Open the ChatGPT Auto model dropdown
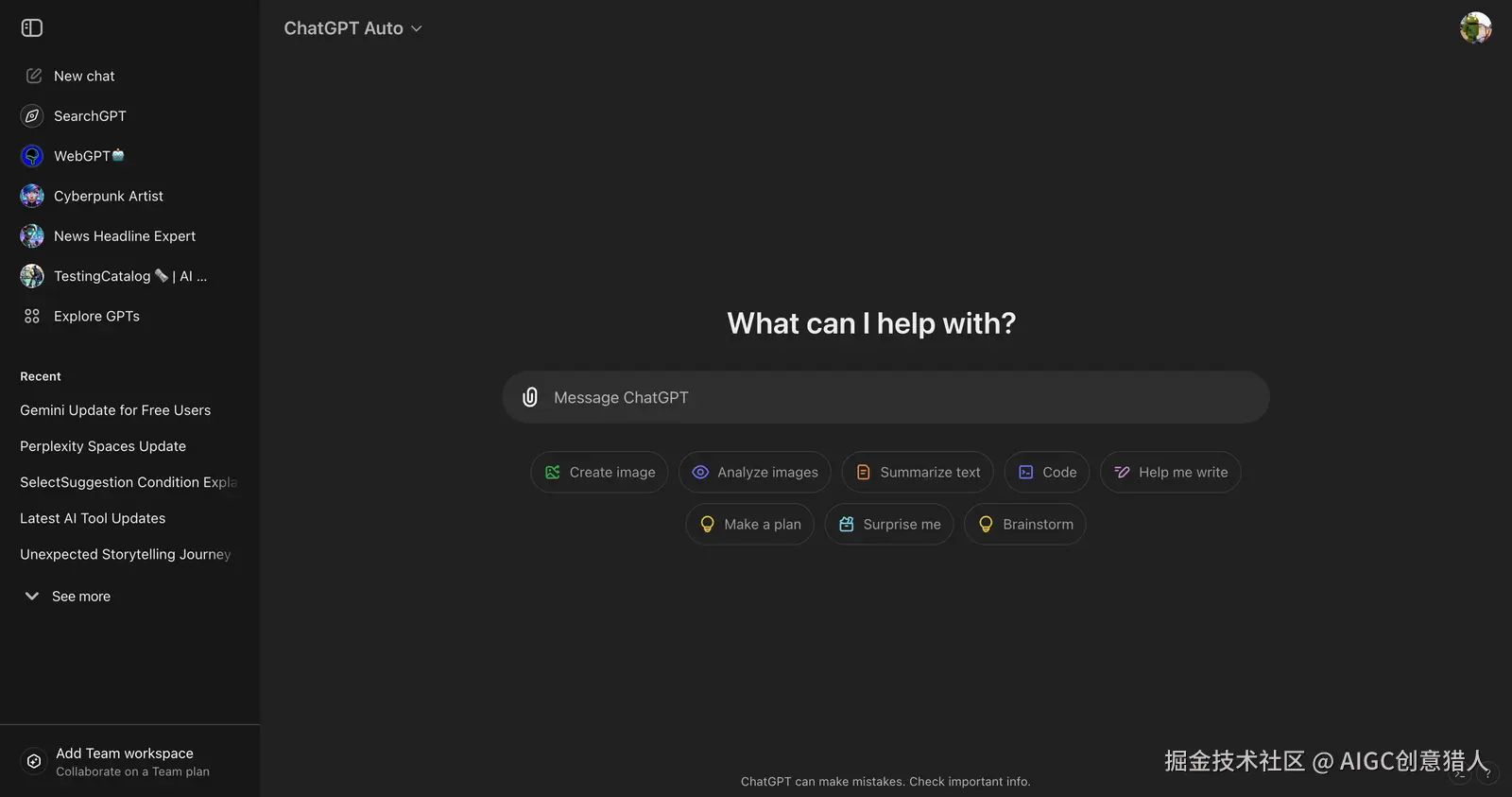 352,28
